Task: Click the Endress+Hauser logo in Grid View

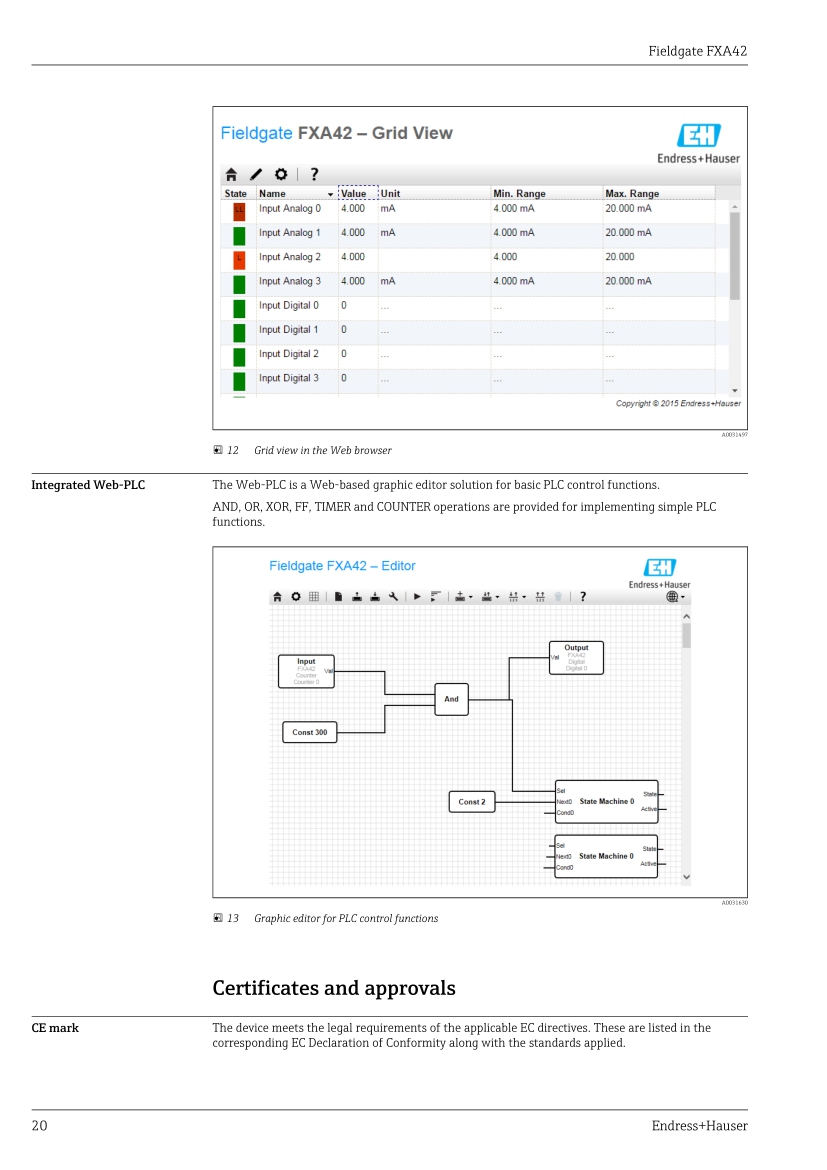Action: pos(699,143)
